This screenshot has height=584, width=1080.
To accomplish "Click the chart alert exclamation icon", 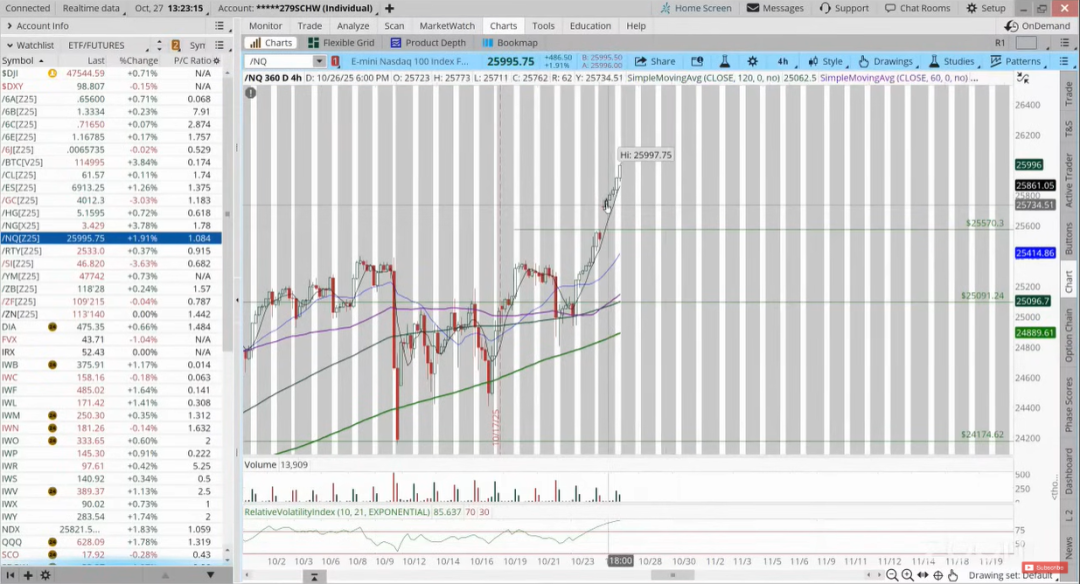I will pos(251,92).
